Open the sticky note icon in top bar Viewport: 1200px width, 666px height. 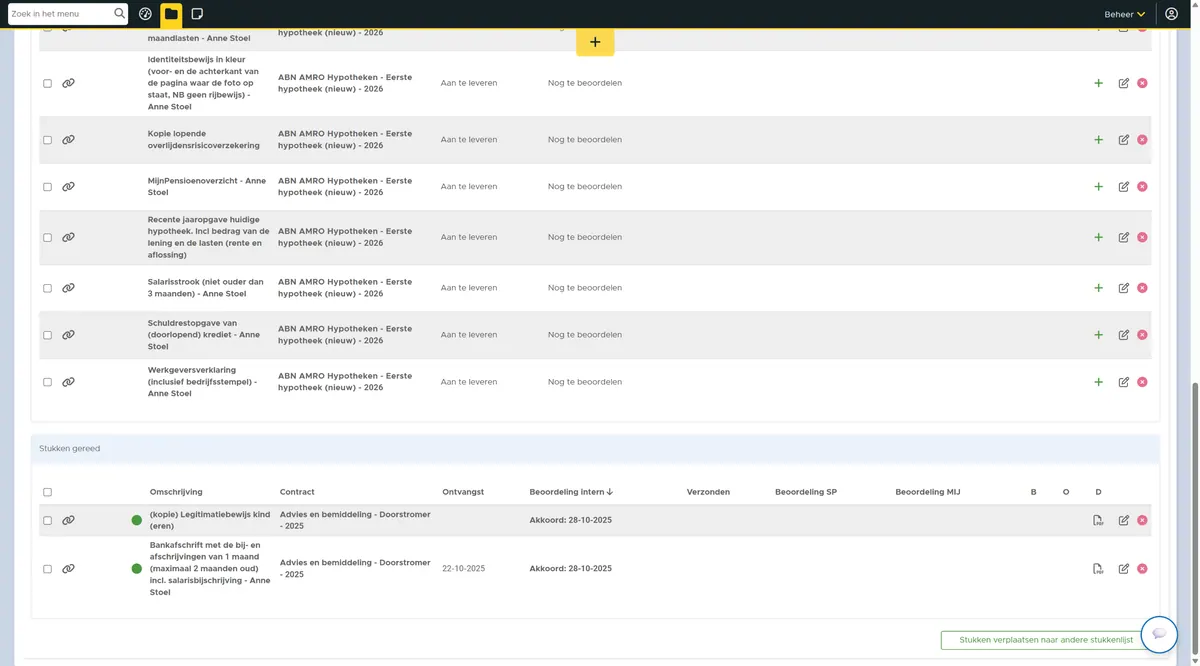[x=197, y=14]
